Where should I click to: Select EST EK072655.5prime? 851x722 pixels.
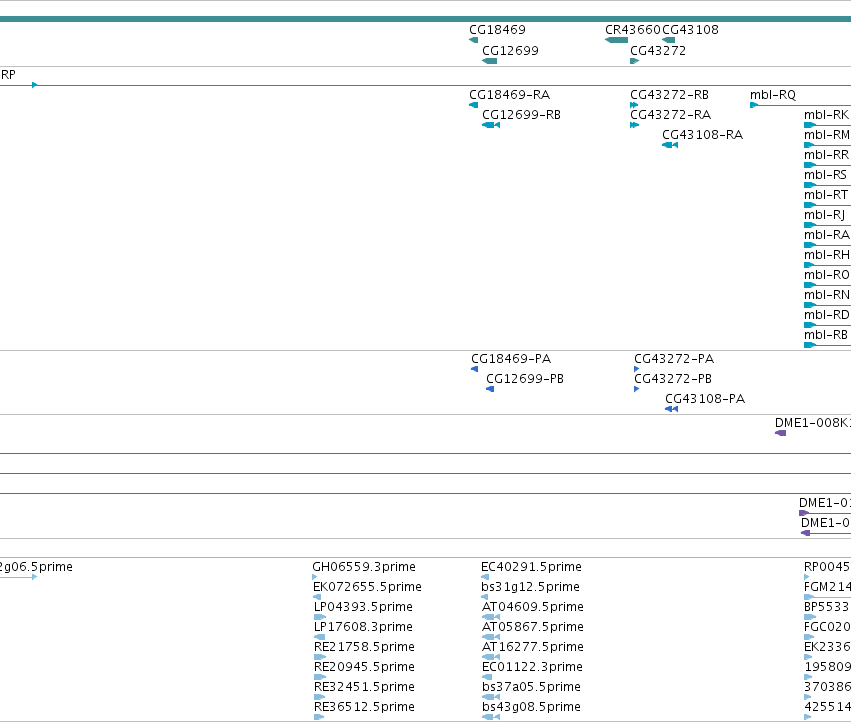pos(367,587)
